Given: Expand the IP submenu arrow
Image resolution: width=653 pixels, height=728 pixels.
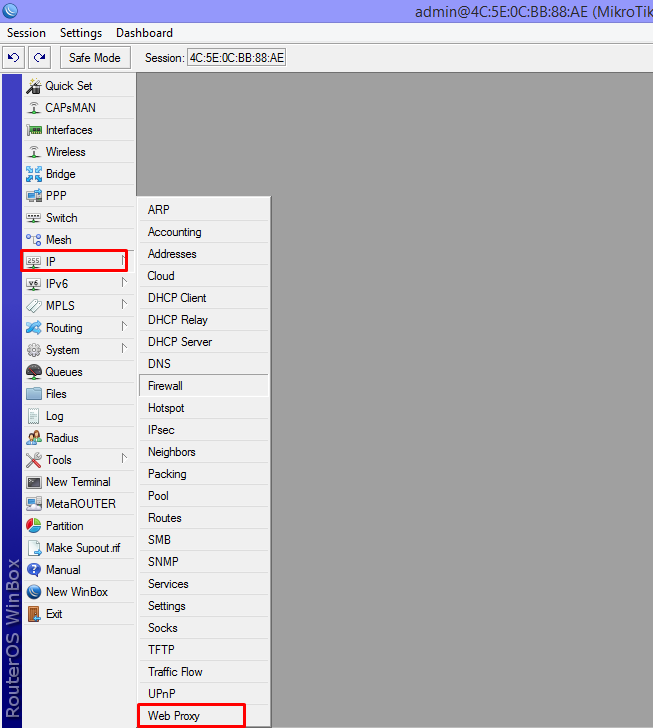Looking at the screenshot, I should coord(124,261).
